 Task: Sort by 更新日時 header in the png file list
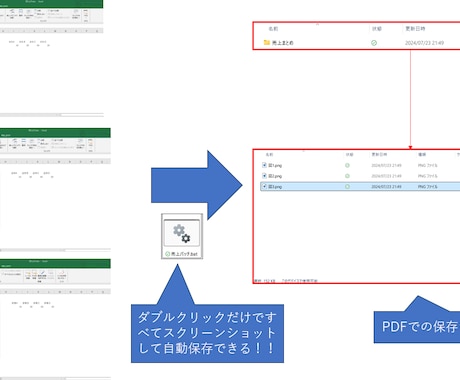379,154
